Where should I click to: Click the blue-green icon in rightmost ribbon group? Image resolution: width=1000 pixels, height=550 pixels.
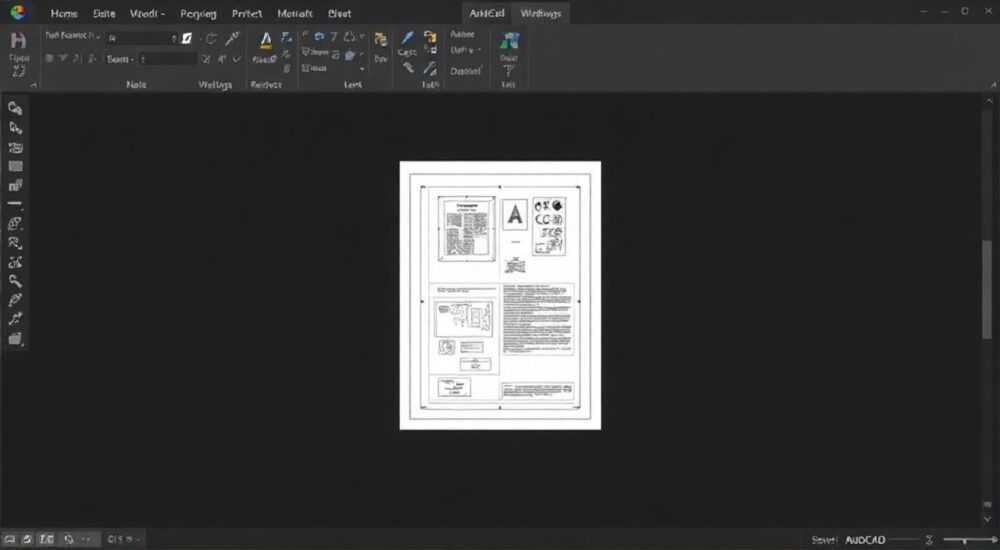point(509,41)
